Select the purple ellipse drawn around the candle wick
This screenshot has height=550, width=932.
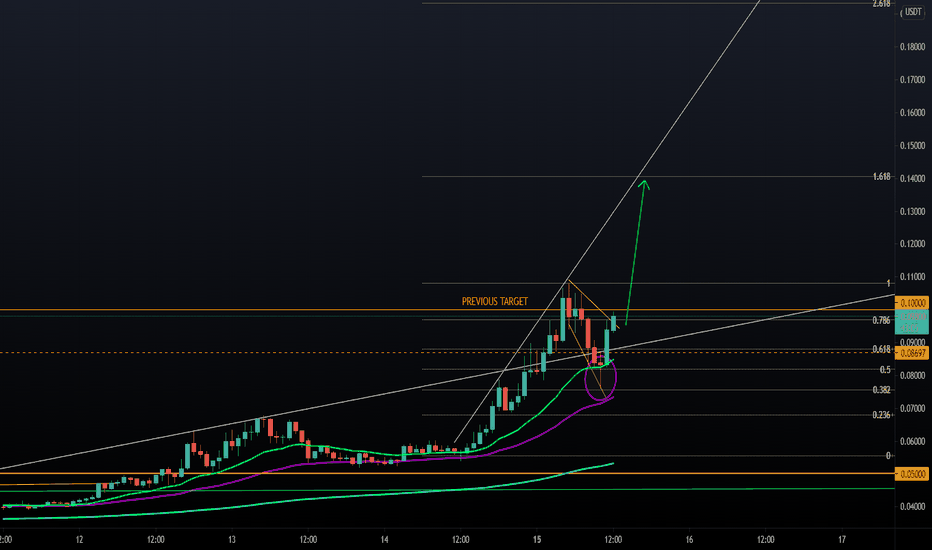click(x=601, y=378)
